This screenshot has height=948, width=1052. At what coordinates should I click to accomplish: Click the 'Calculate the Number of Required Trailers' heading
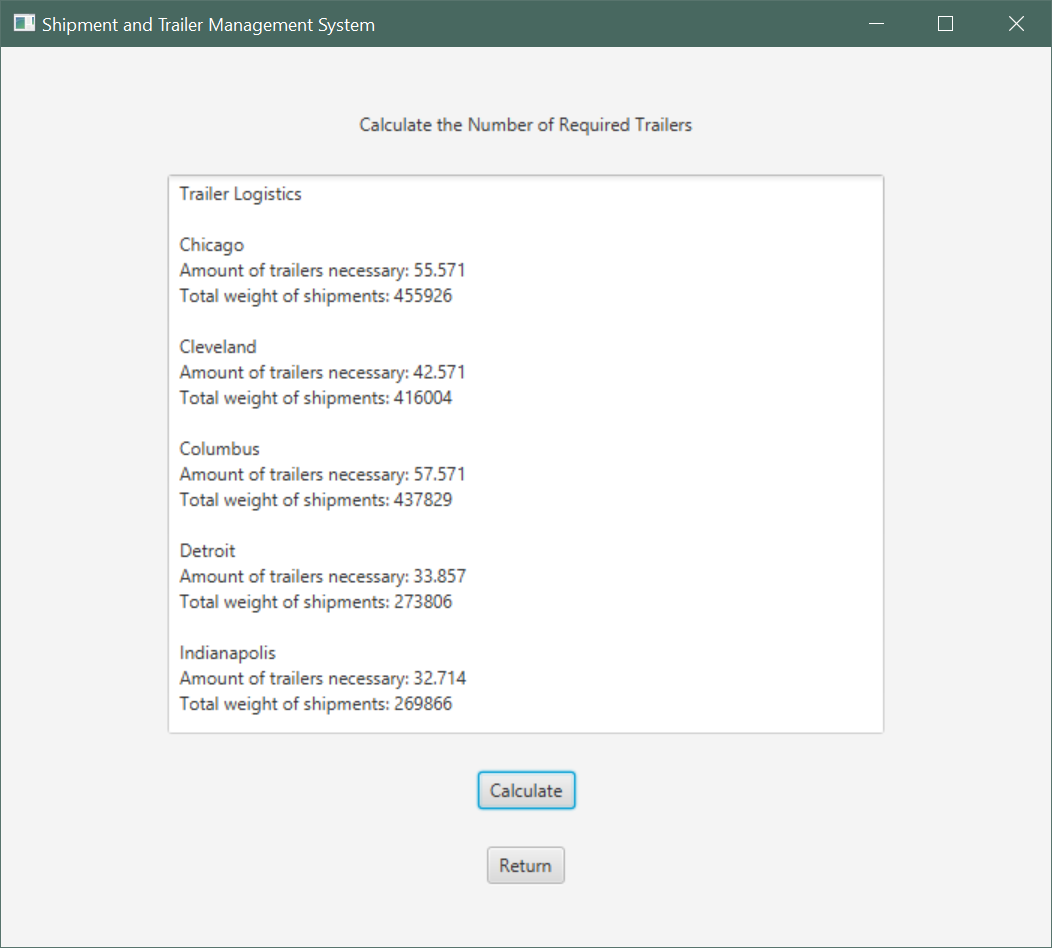(525, 125)
